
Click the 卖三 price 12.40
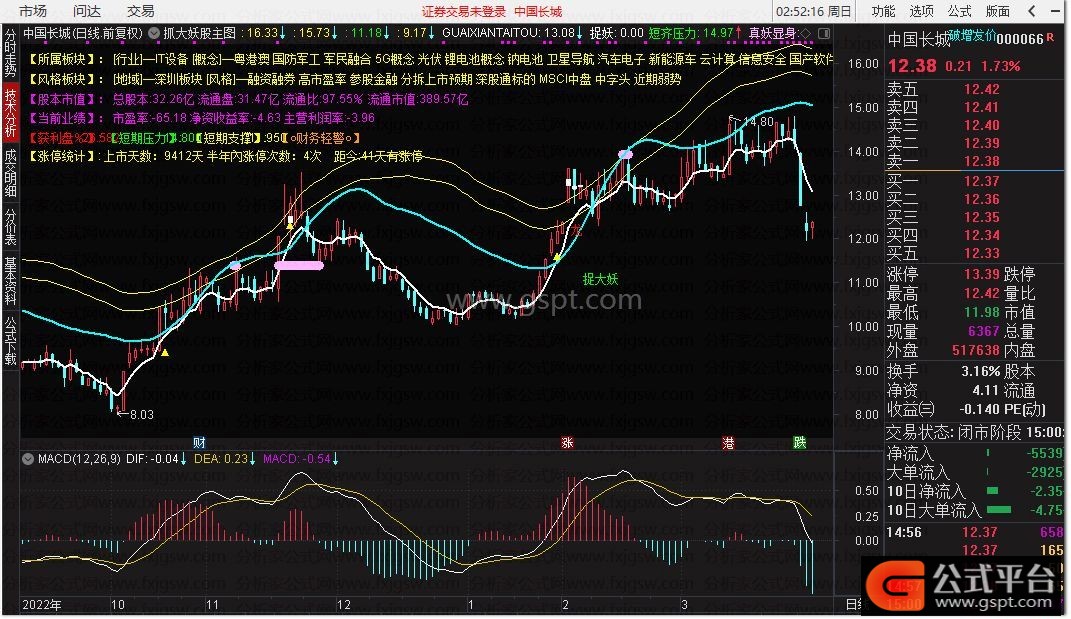[x=982, y=125]
